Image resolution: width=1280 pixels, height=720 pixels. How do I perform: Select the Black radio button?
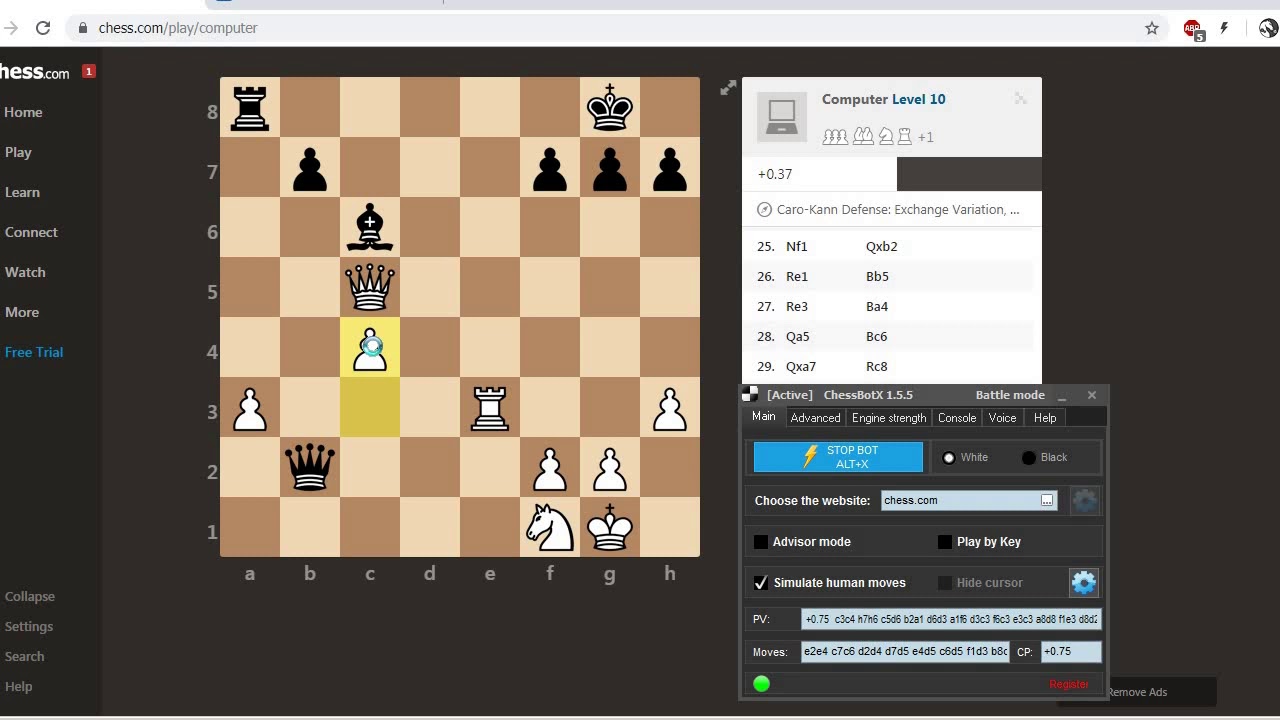pyautogui.click(x=1028, y=458)
